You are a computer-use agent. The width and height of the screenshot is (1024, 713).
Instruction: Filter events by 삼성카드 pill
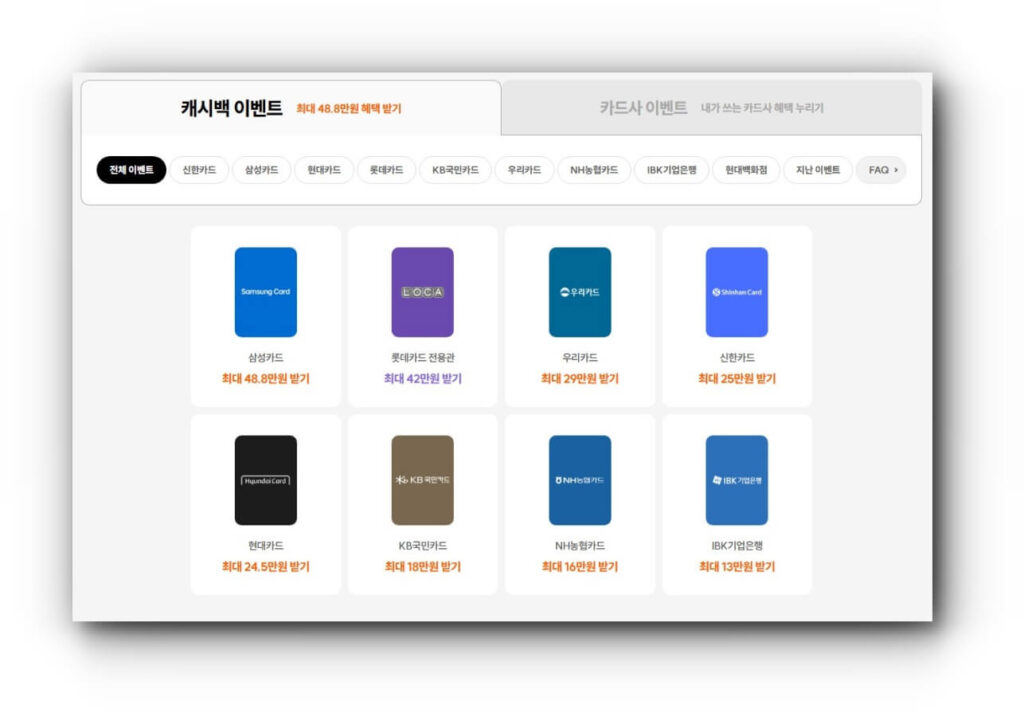click(261, 170)
